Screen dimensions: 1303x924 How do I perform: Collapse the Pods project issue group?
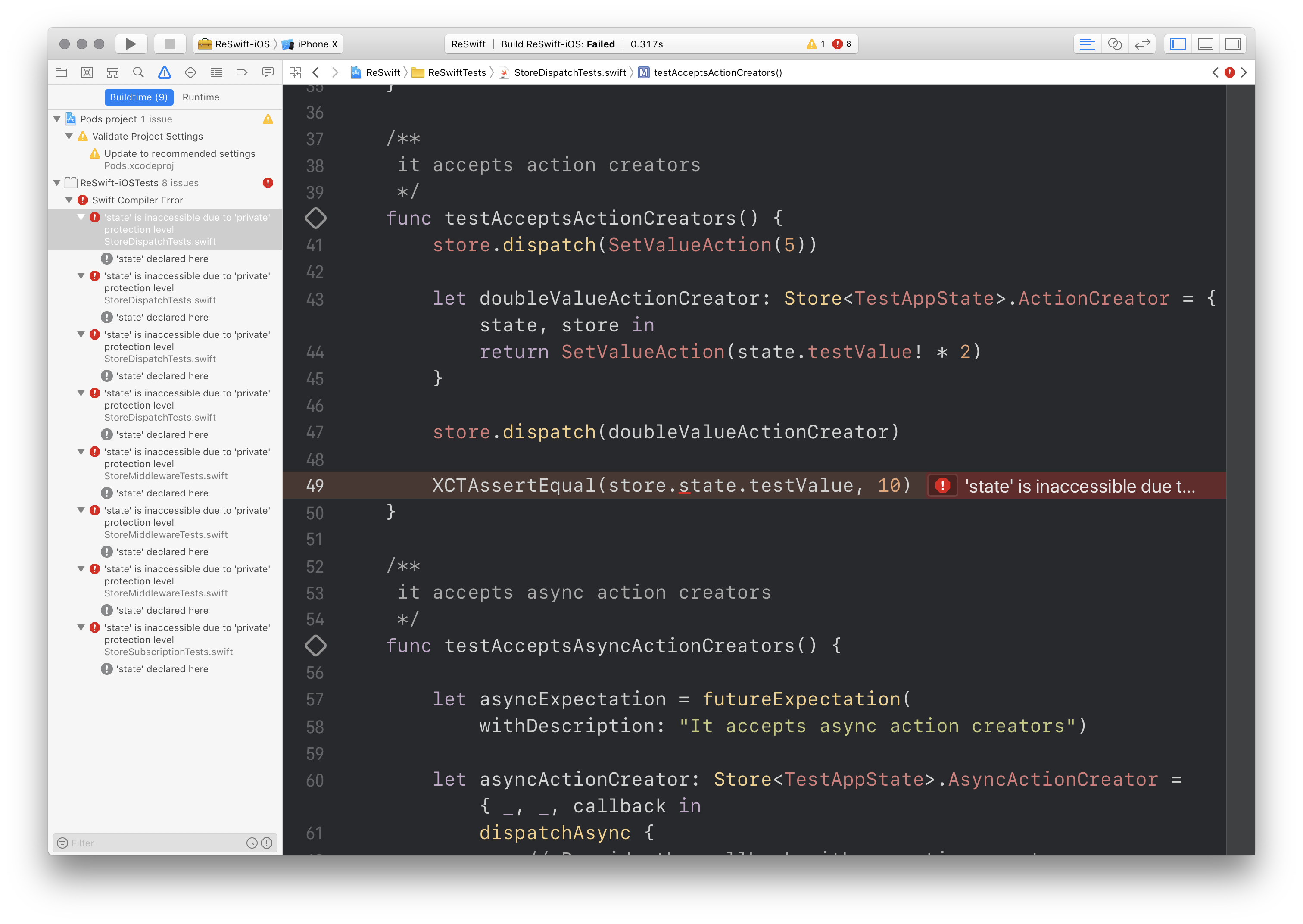tap(57, 119)
